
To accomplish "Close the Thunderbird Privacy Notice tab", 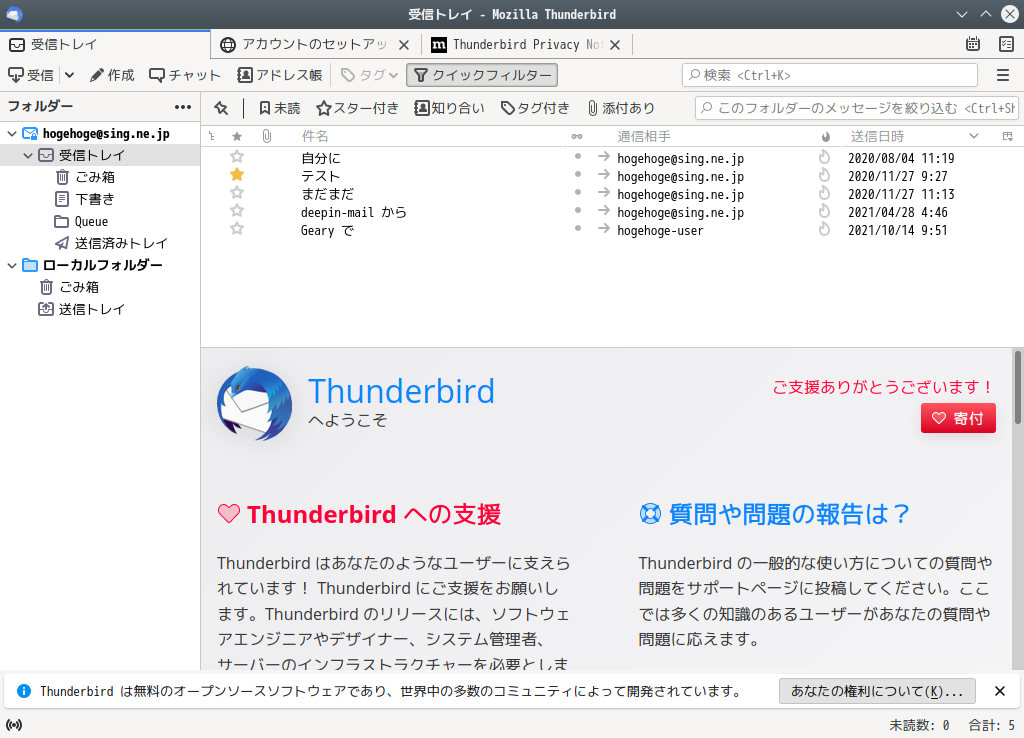I will (x=615, y=44).
